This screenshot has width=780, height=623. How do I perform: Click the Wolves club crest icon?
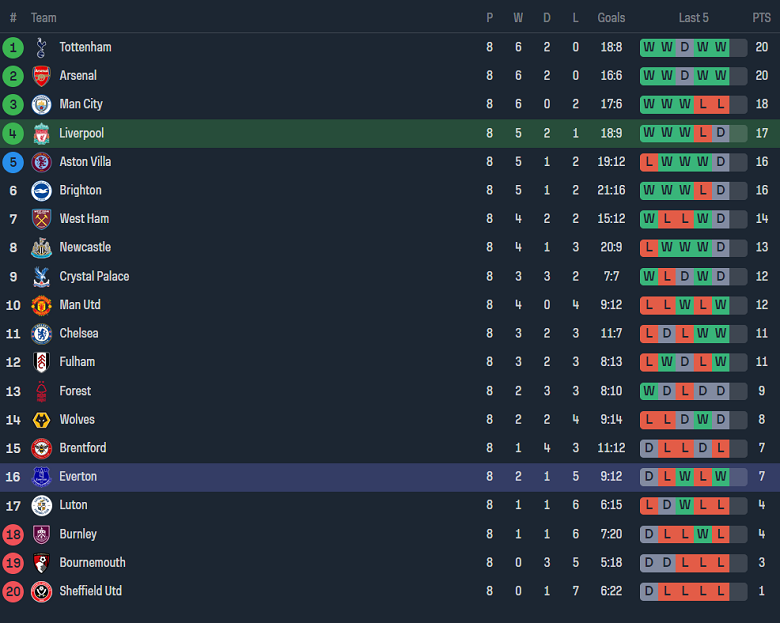[x=41, y=420]
